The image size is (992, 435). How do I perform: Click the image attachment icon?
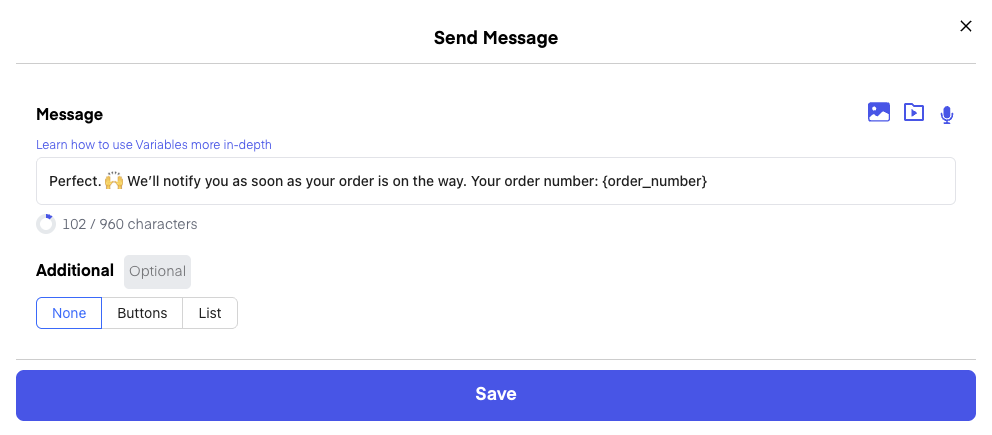[x=879, y=113]
